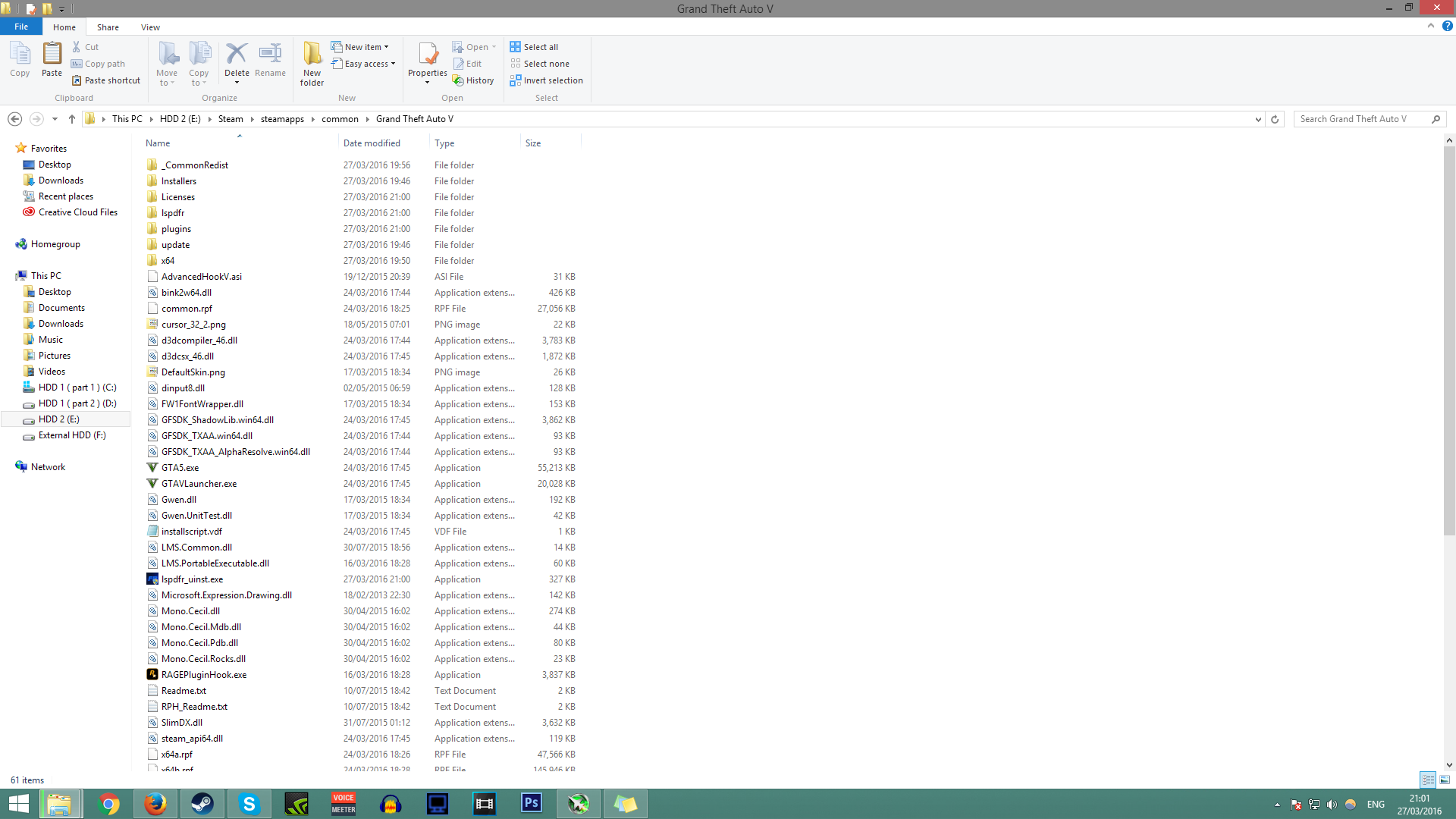Open the Properties ribbon button
Image resolution: width=1456 pixels, height=819 pixels.
tap(428, 55)
